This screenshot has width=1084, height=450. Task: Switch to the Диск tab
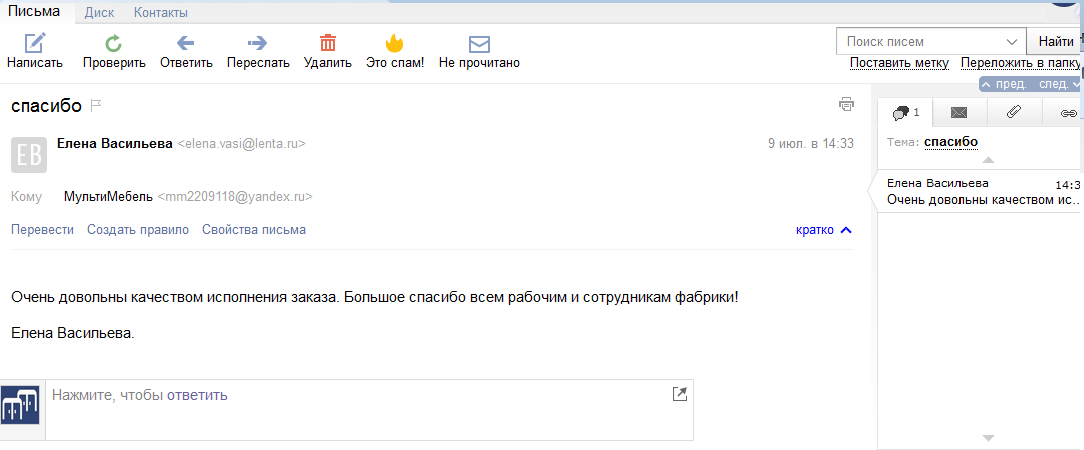[99, 13]
